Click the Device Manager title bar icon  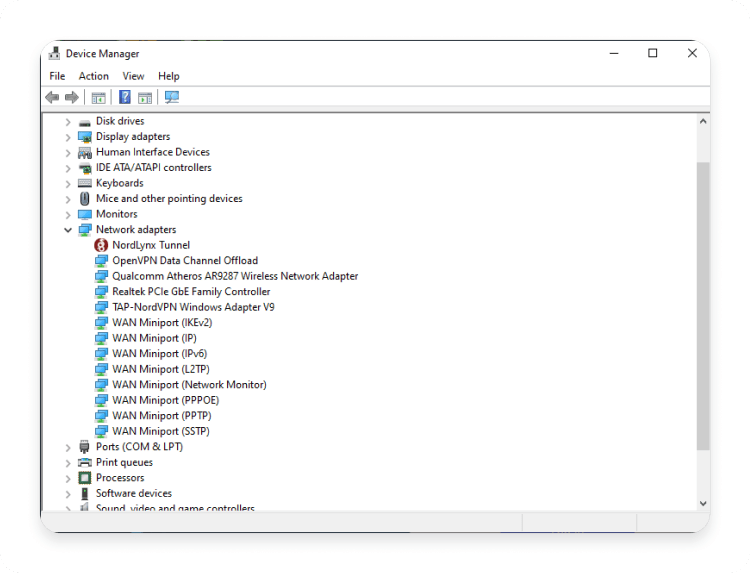tap(55, 53)
